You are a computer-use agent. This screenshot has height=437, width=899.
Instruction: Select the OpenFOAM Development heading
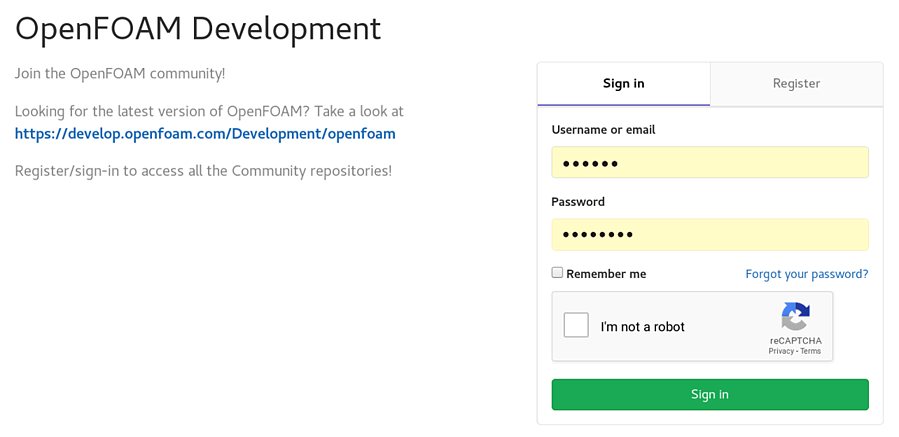tap(198, 29)
